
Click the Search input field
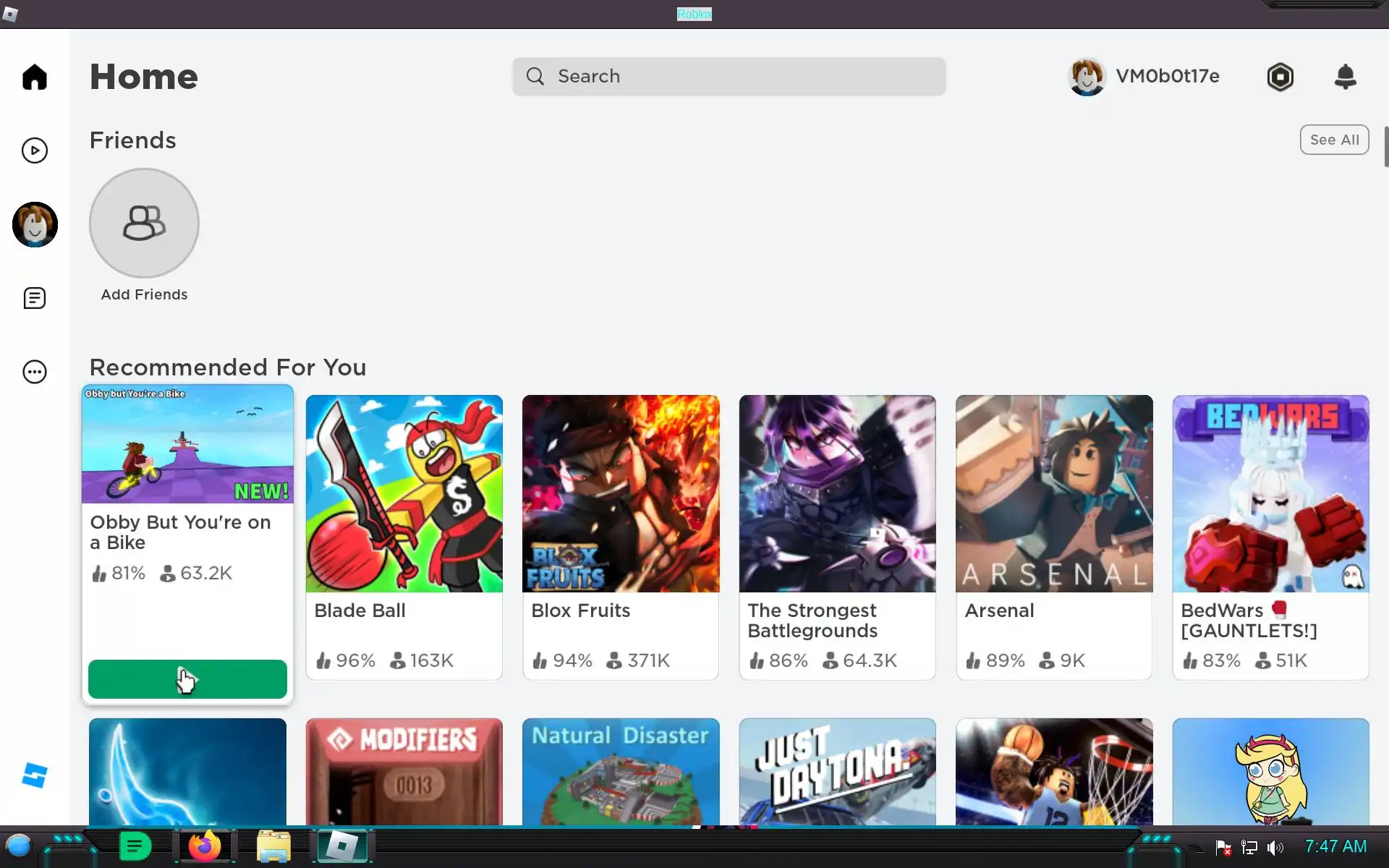[x=729, y=77]
